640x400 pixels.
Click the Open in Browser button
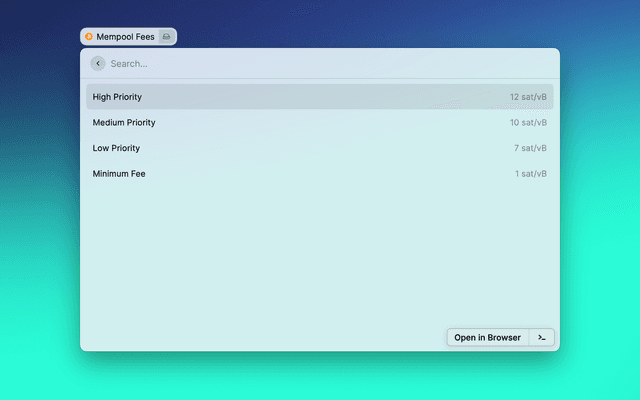coord(487,338)
